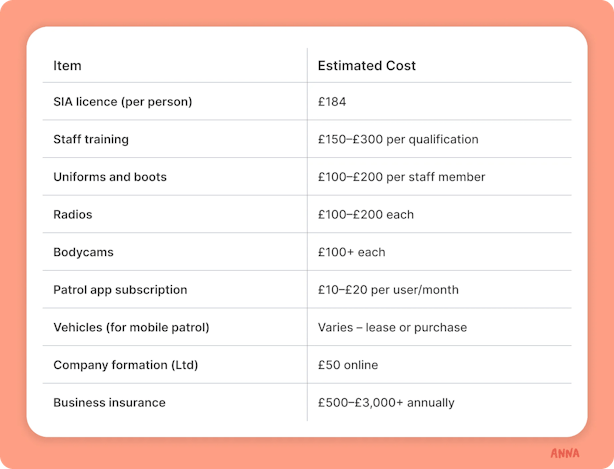Click the ANNA logo in the corner

point(565,452)
